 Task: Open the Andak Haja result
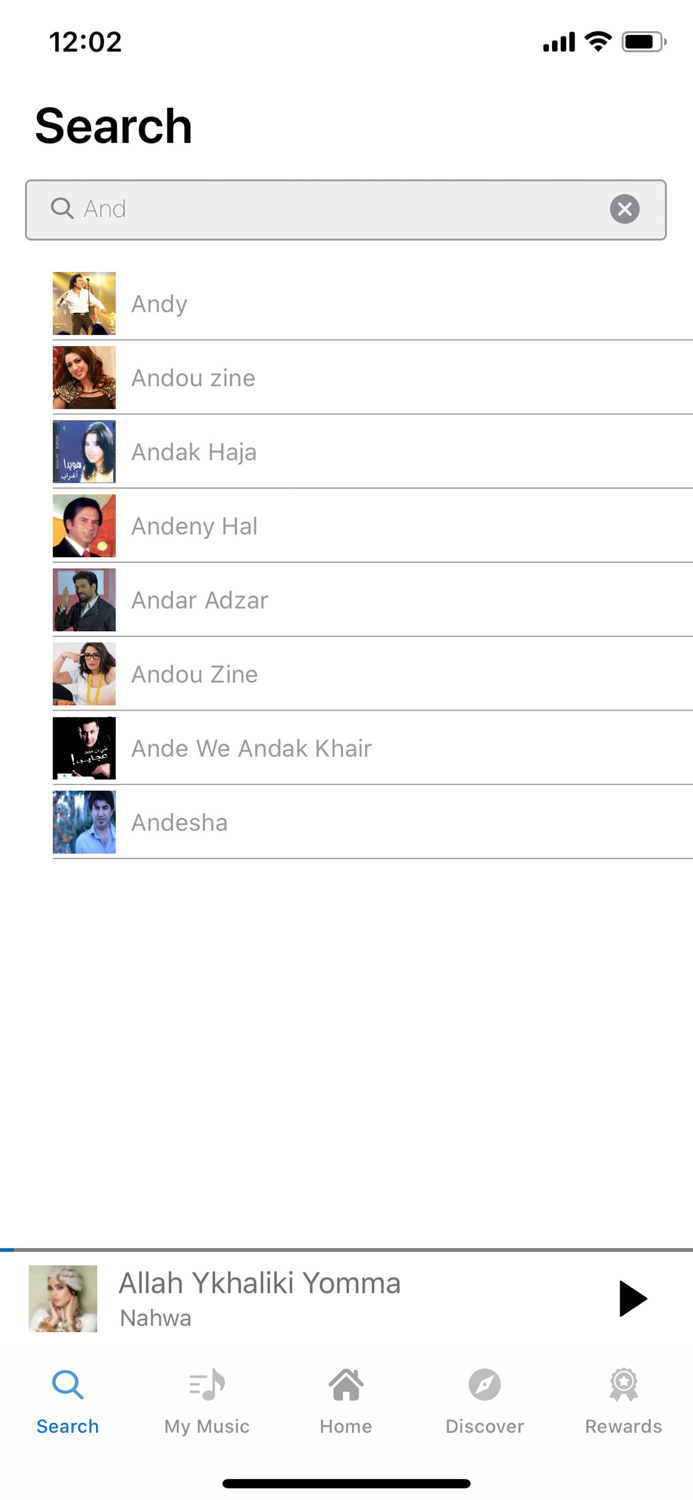(194, 452)
